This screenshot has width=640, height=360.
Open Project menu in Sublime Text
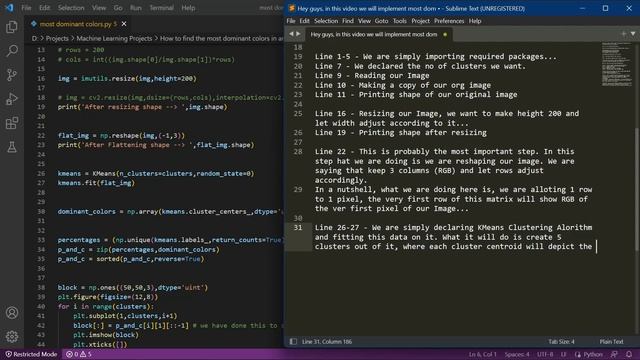(x=420, y=21)
